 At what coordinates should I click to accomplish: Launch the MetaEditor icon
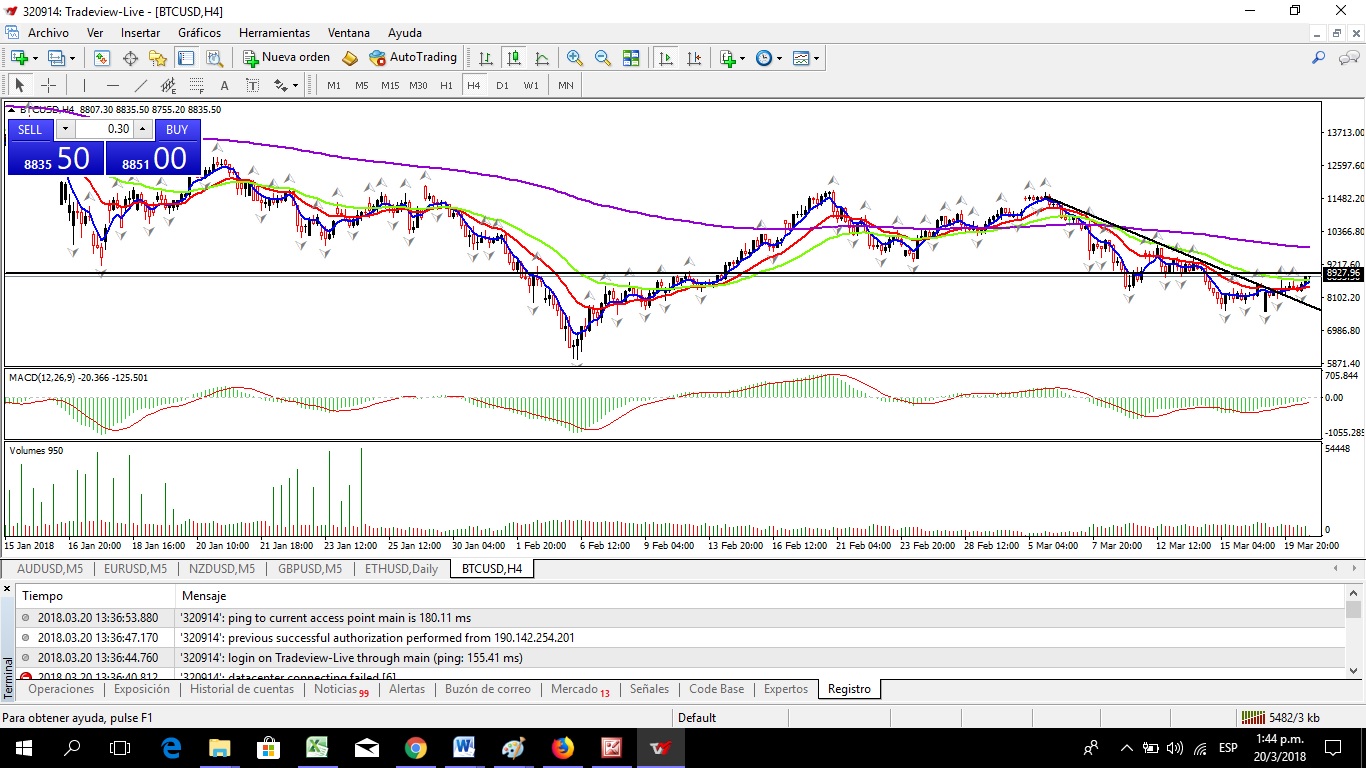click(350, 58)
